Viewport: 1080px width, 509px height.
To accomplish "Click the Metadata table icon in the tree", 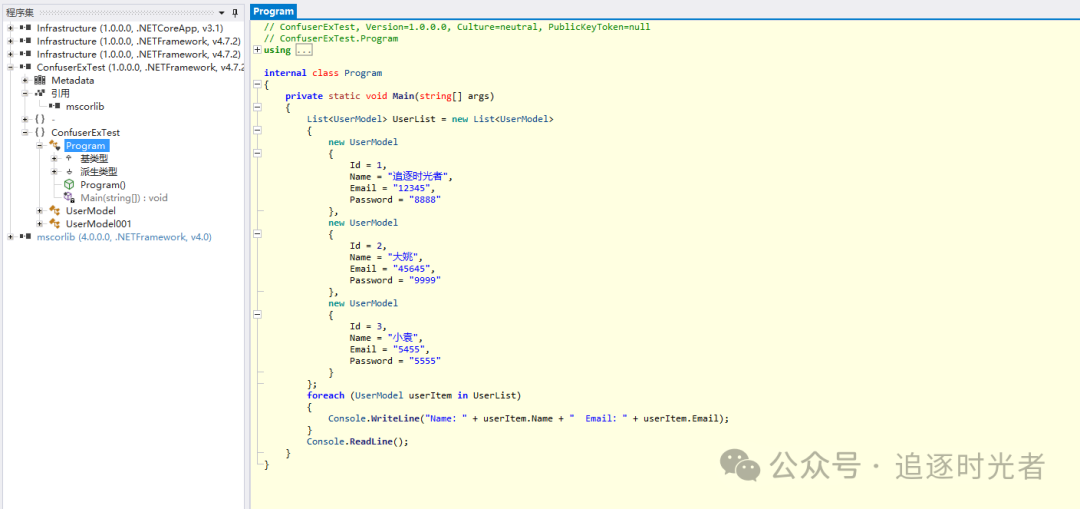I will click(x=40, y=80).
